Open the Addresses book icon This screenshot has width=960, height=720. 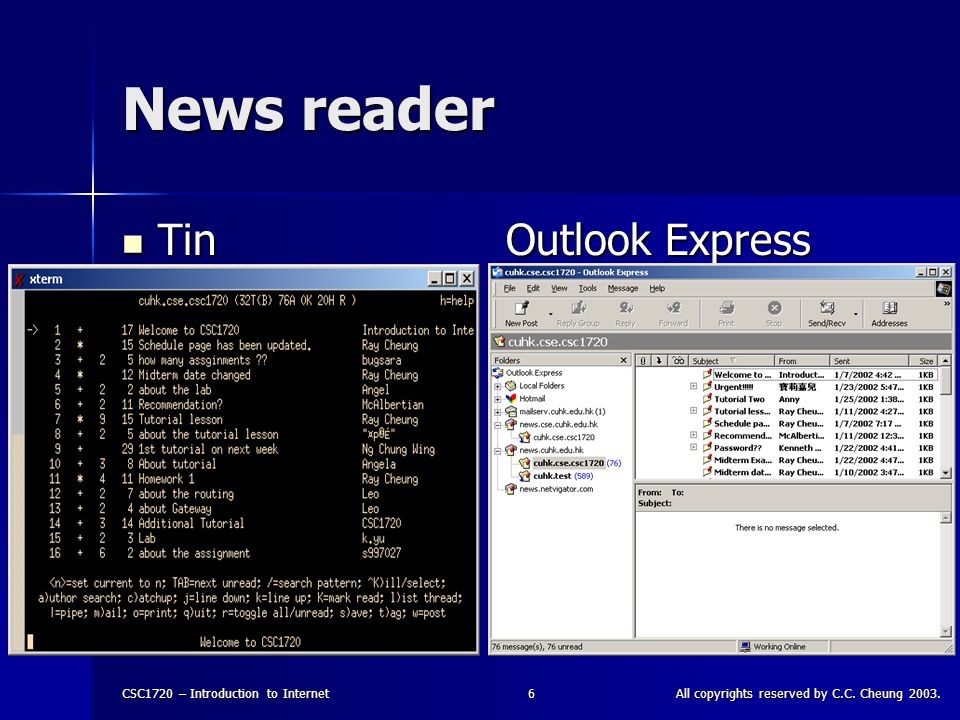click(x=890, y=308)
